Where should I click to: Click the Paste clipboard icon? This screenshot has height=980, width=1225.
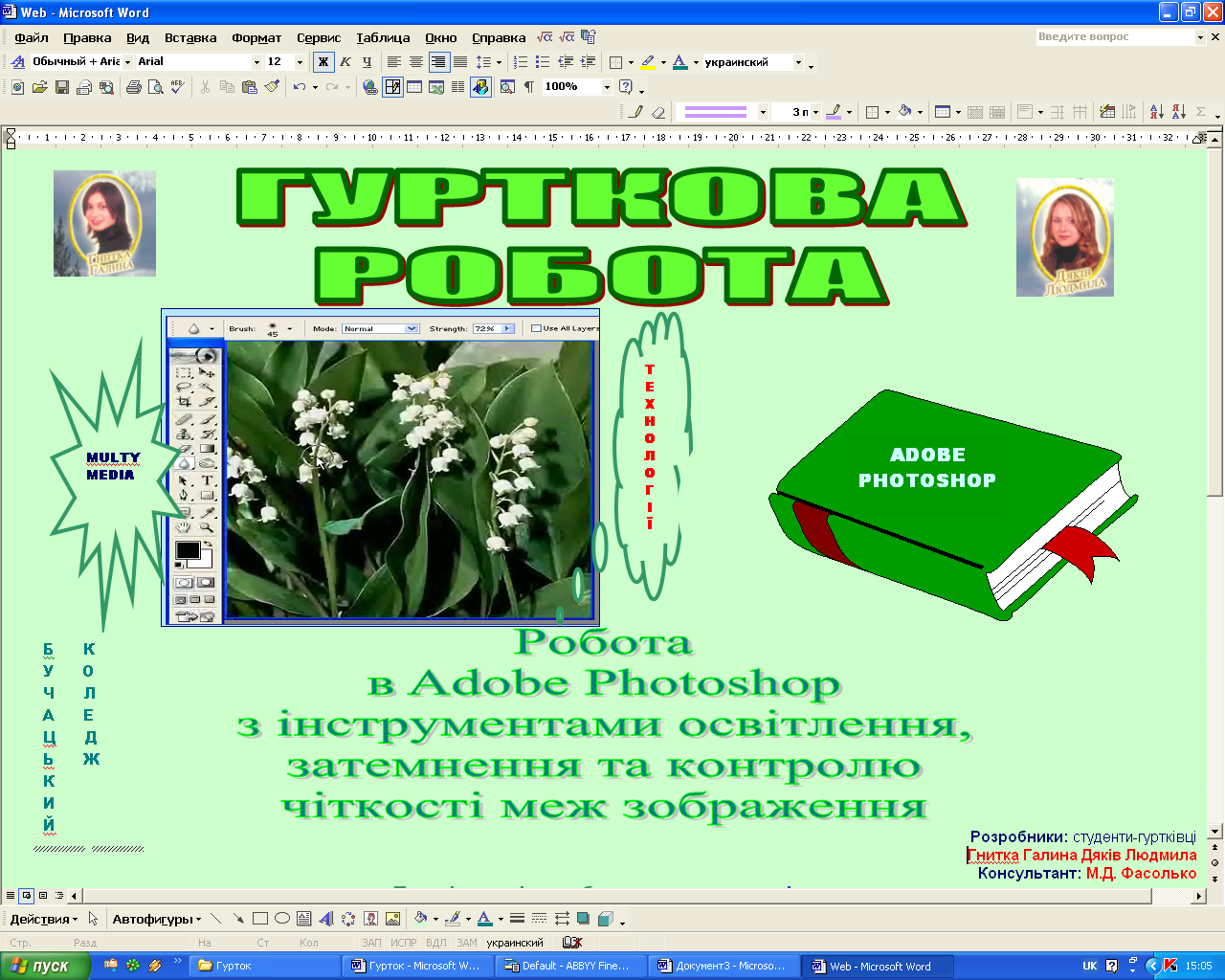coord(250,87)
